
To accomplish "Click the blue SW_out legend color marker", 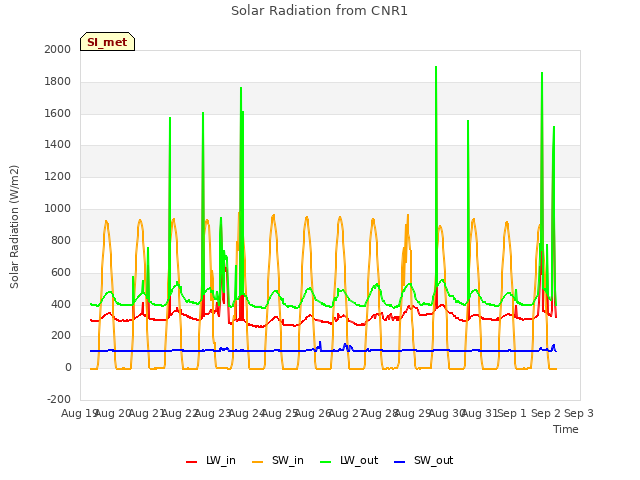I will pyautogui.click(x=400, y=462).
